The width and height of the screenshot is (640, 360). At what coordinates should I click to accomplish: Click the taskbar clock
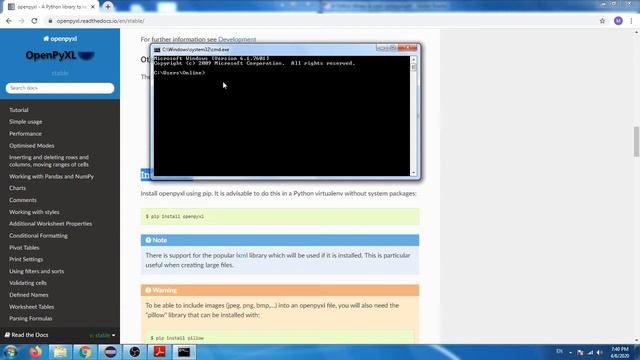(x=620, y=352)
